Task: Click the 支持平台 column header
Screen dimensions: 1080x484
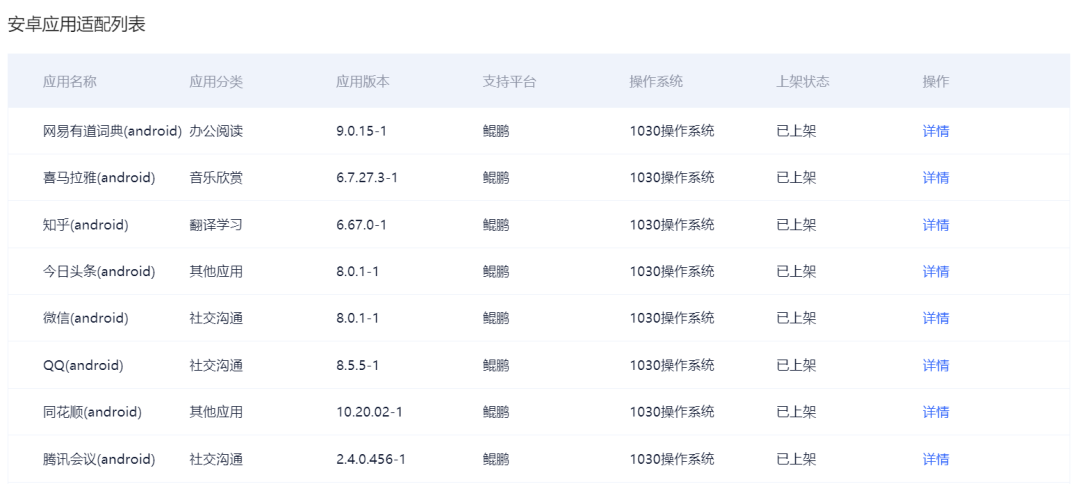Action: 509,82
